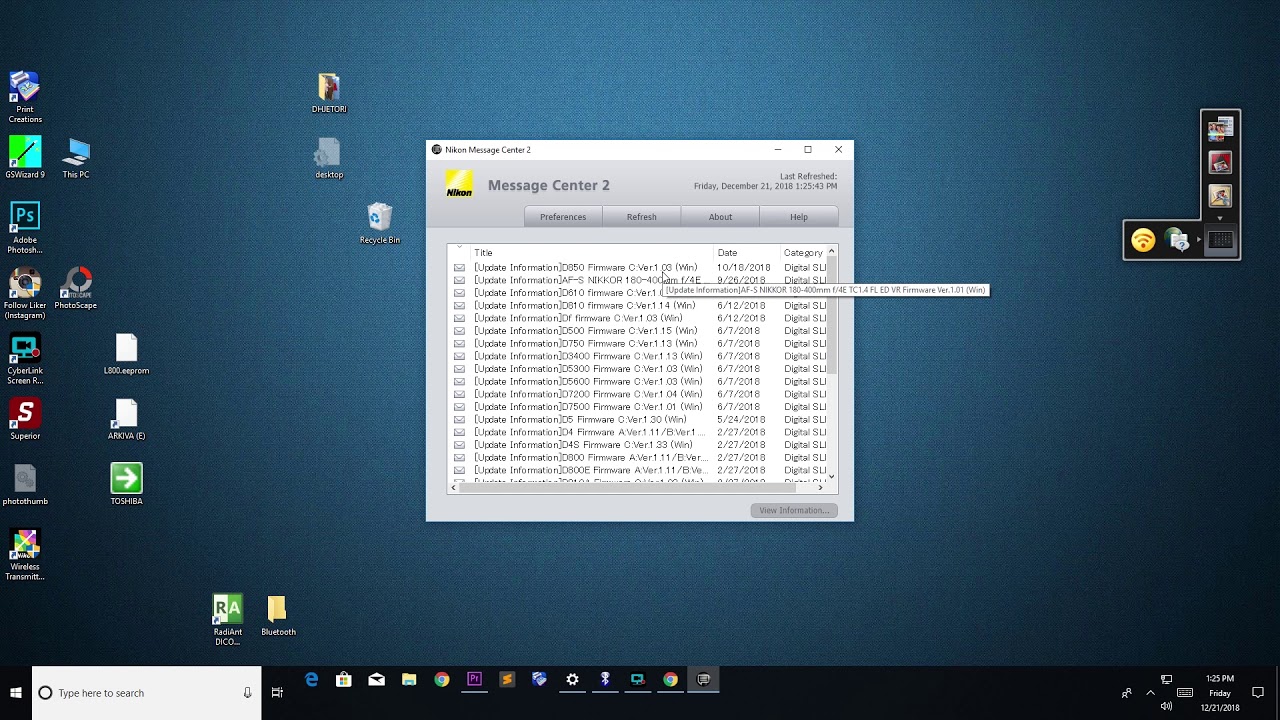Select the D810 firmware C:Ver.1.14 message

pyautogui.click(x=585, y=306)
